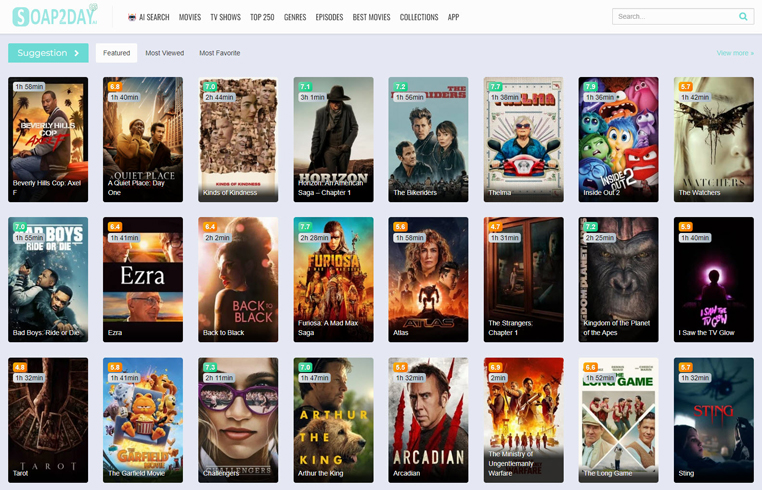Open the App link in navigation

click(x=453, y=17)
